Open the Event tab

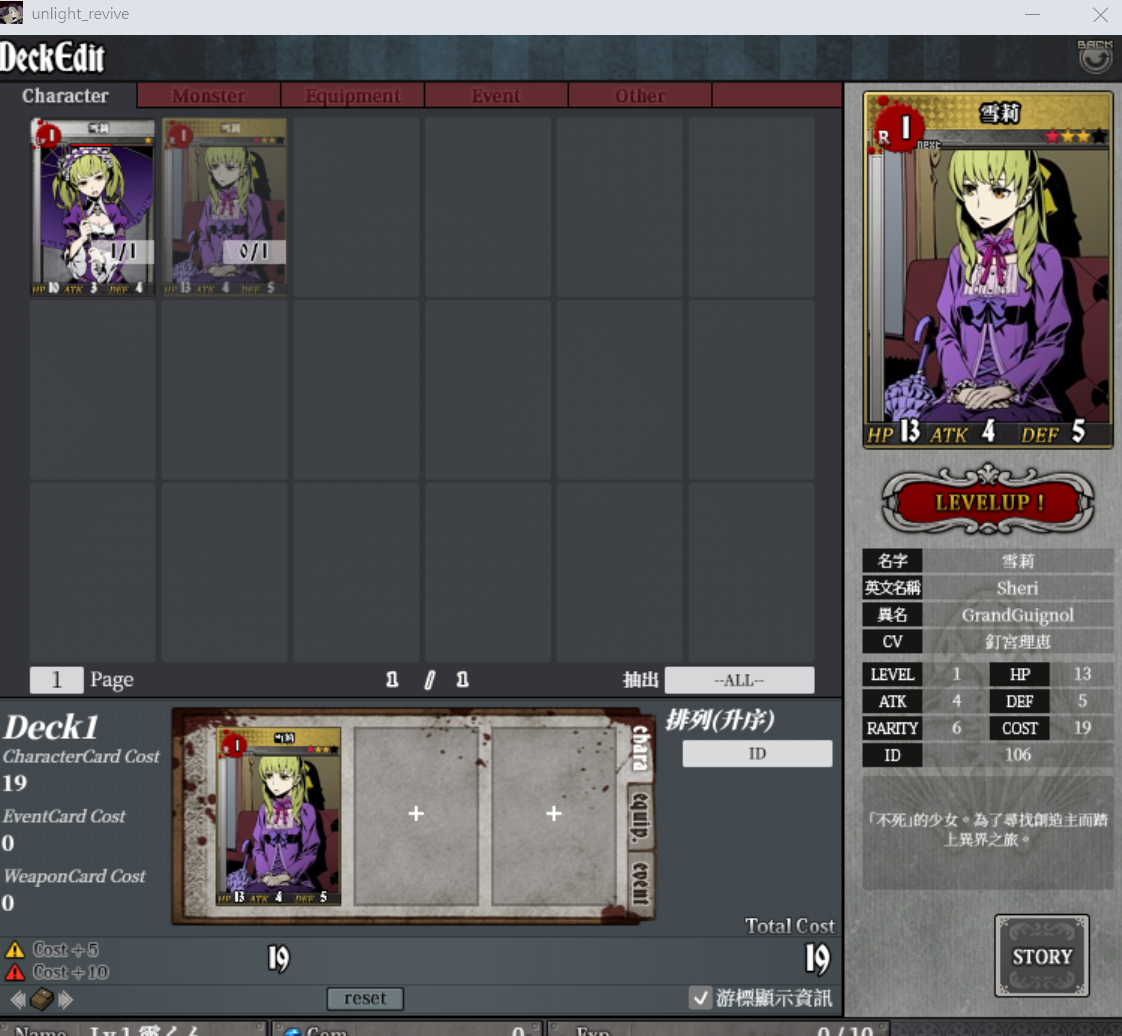click(496, 95)
